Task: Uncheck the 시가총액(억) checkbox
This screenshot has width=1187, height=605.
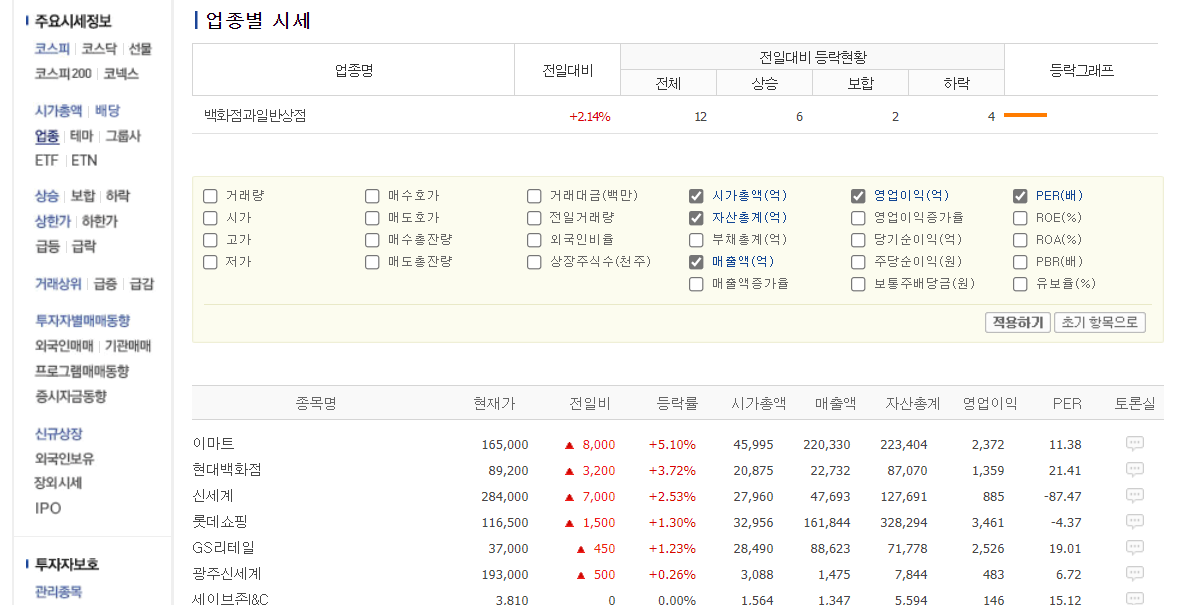Action: point(696,196)
